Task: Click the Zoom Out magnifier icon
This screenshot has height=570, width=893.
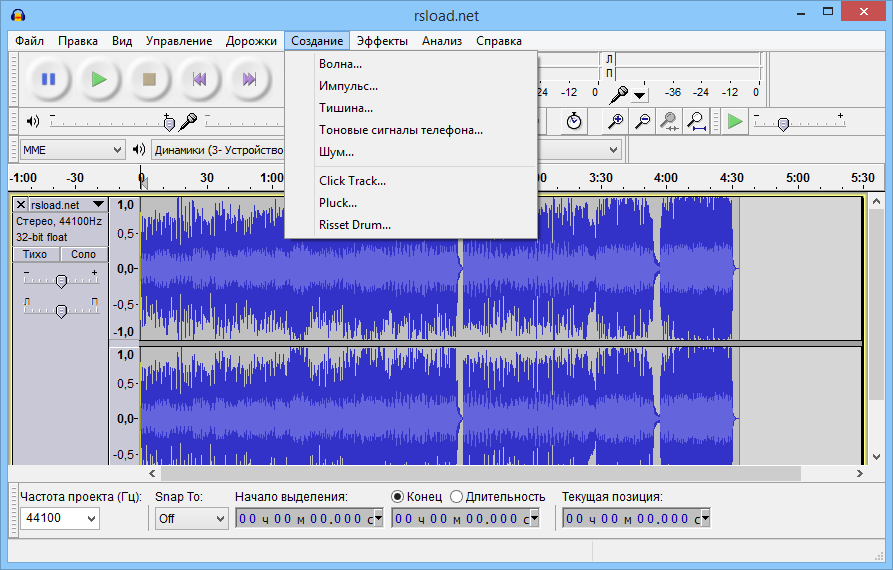Action: 643,121
